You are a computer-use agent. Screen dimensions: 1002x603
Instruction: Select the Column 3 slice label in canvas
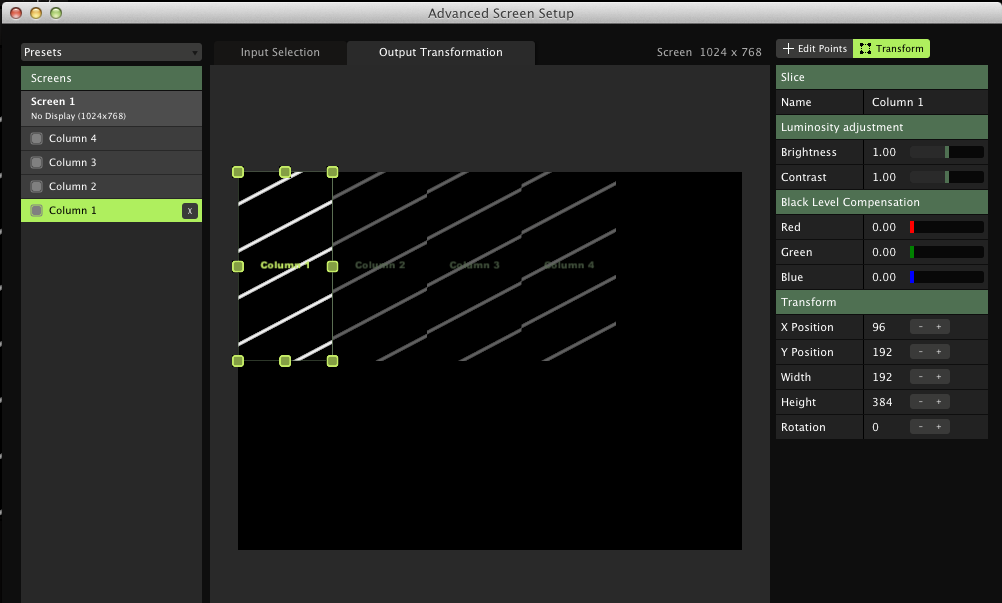[474, 265]
